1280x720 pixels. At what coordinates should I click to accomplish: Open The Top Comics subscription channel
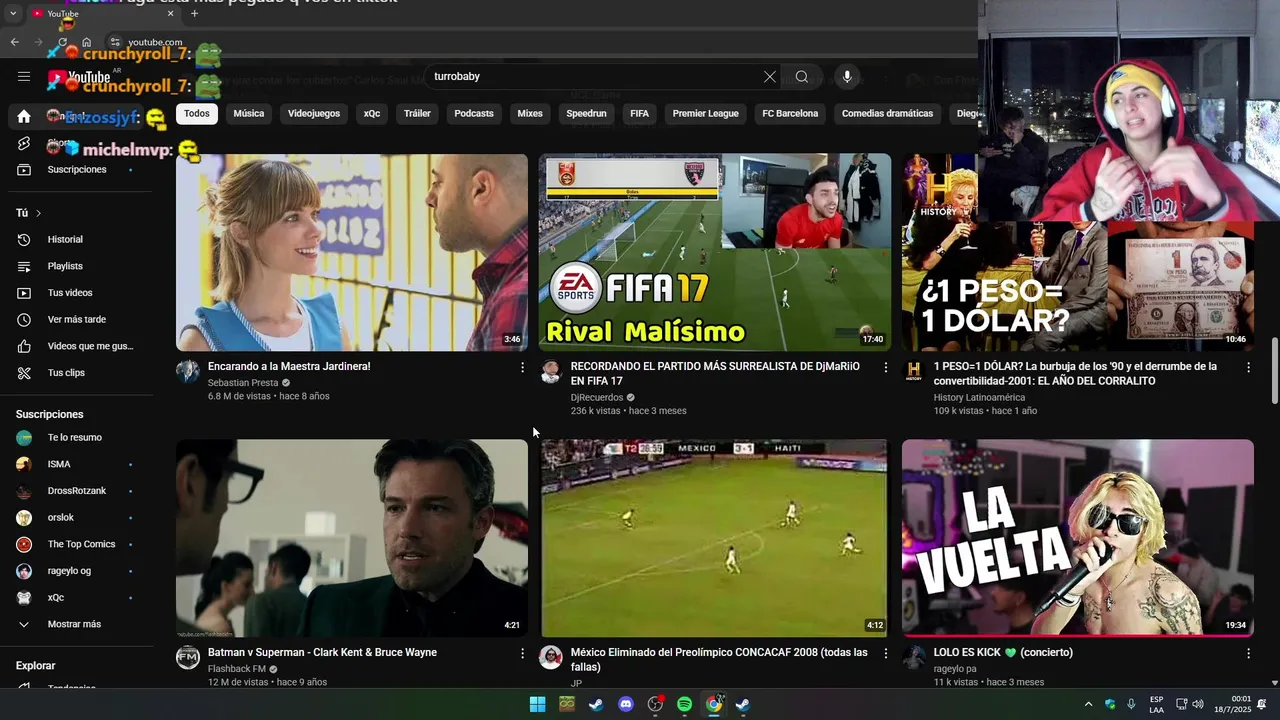coord(76,544)
